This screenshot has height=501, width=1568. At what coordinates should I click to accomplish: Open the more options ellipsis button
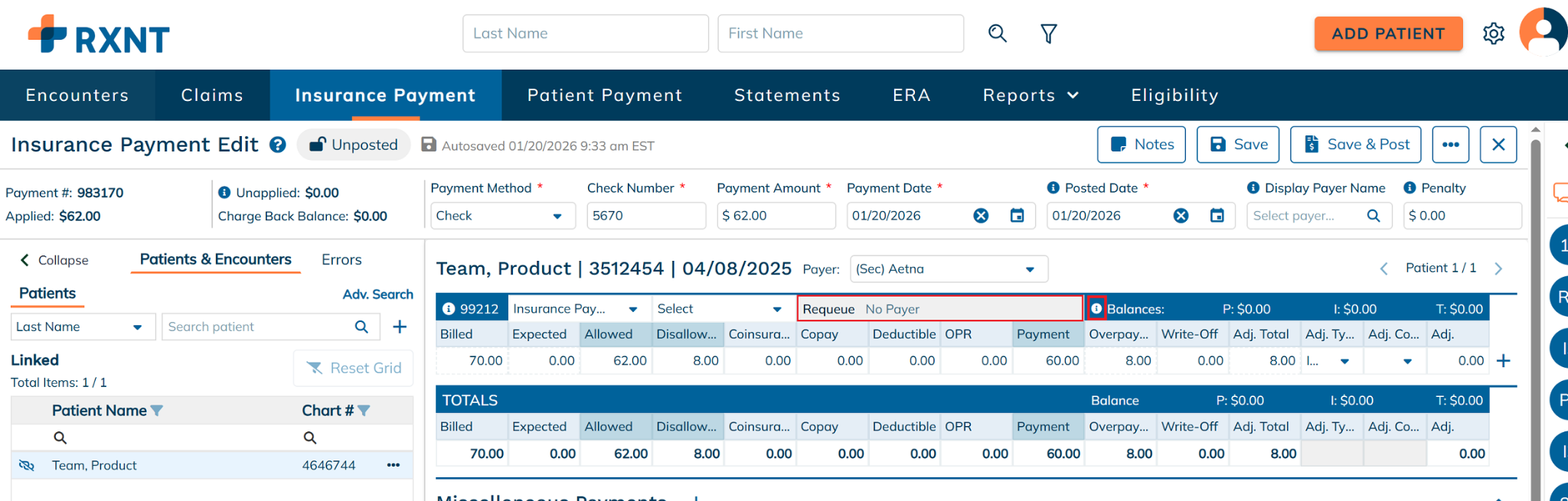pos(1450,145)
